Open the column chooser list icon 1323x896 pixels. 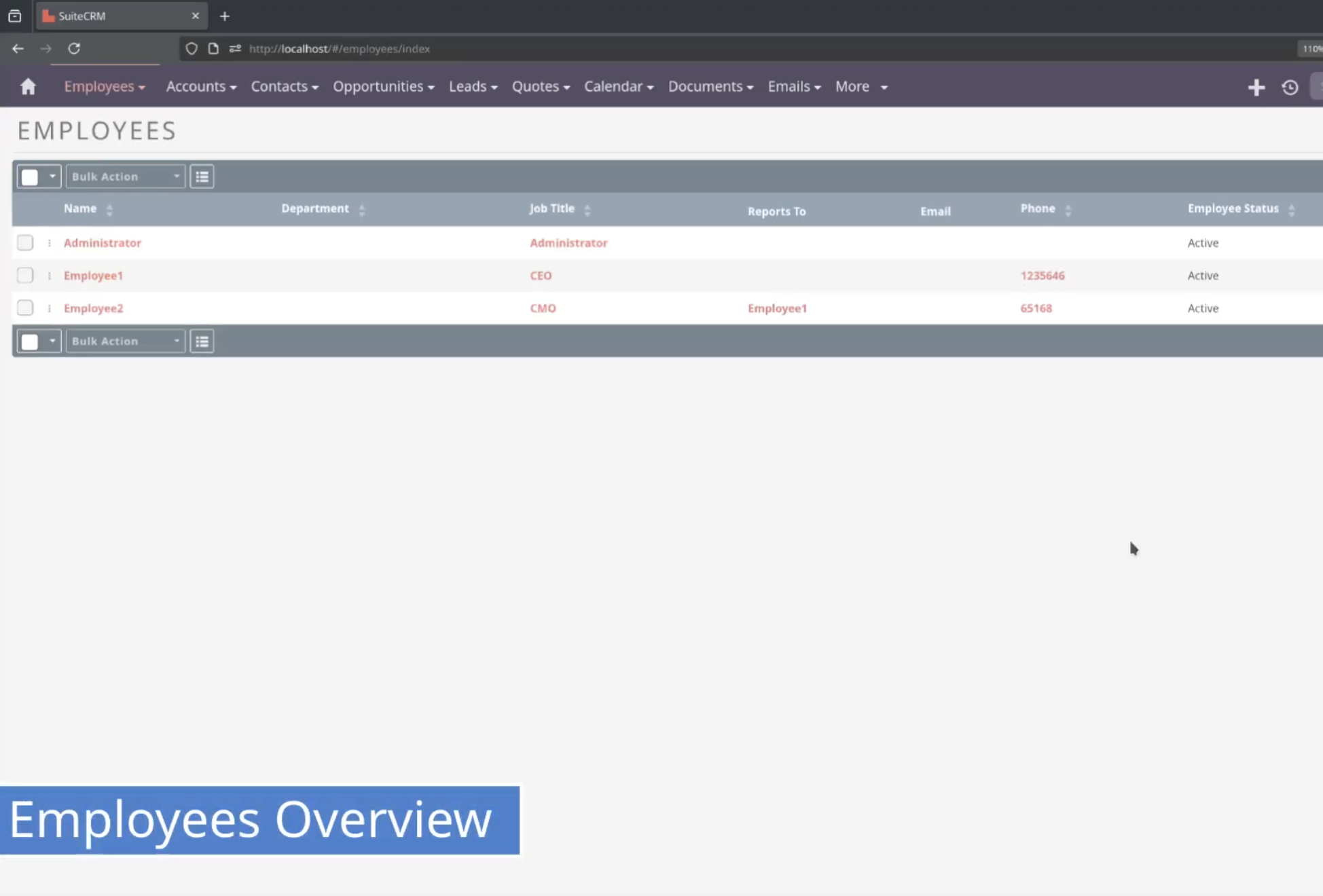pos(202,176)
